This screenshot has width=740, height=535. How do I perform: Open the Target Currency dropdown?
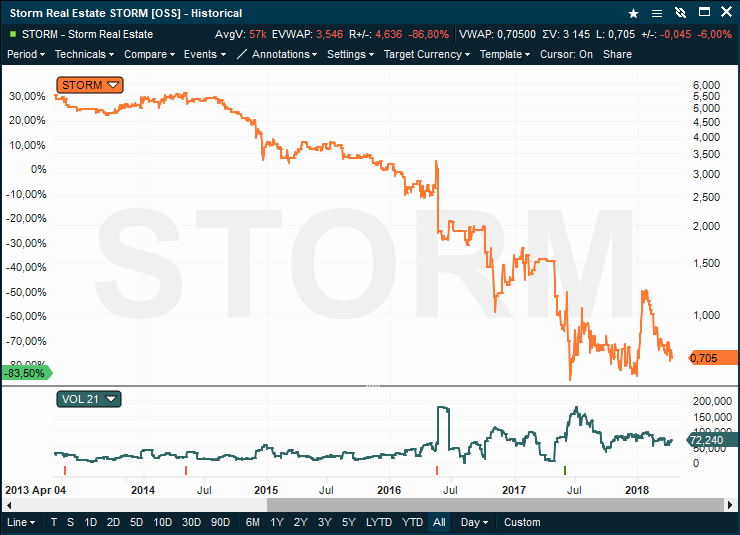click(427, 54)
